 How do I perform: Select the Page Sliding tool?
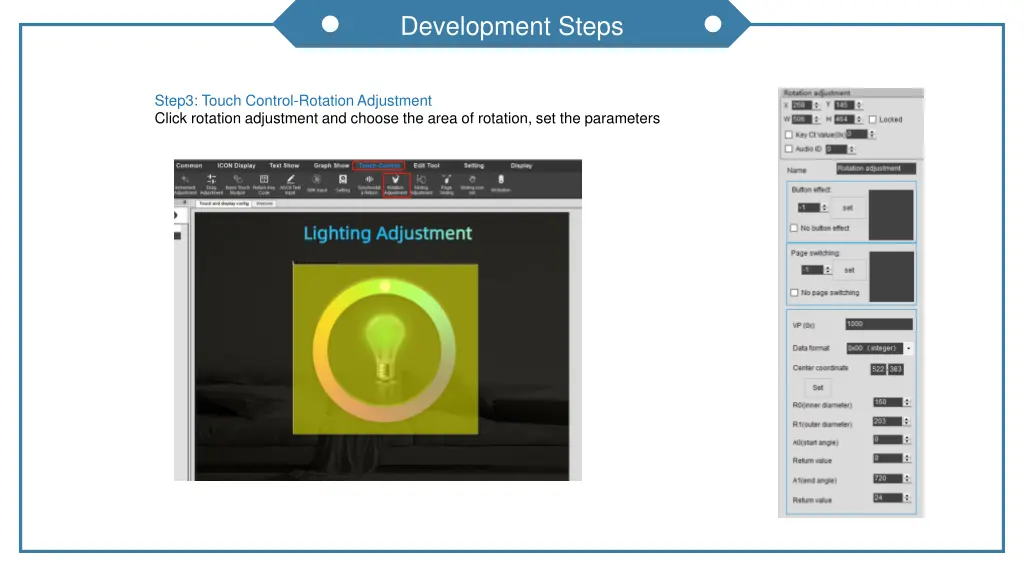pos(448,183)
